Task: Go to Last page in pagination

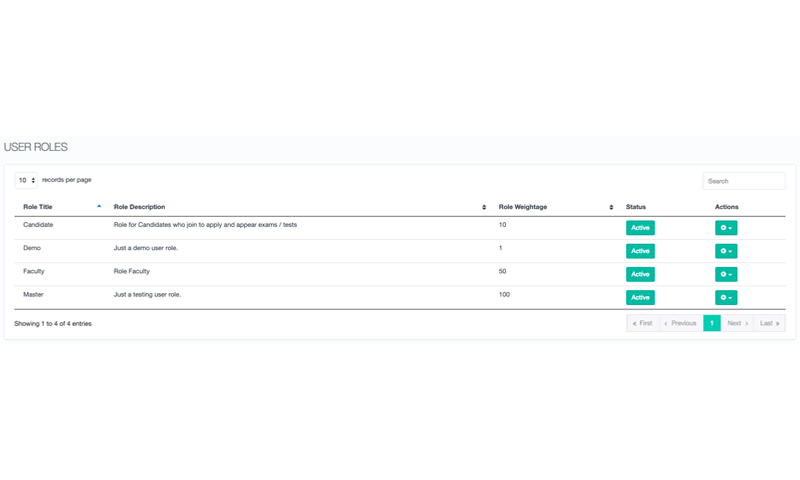Action: click(769, 323)
